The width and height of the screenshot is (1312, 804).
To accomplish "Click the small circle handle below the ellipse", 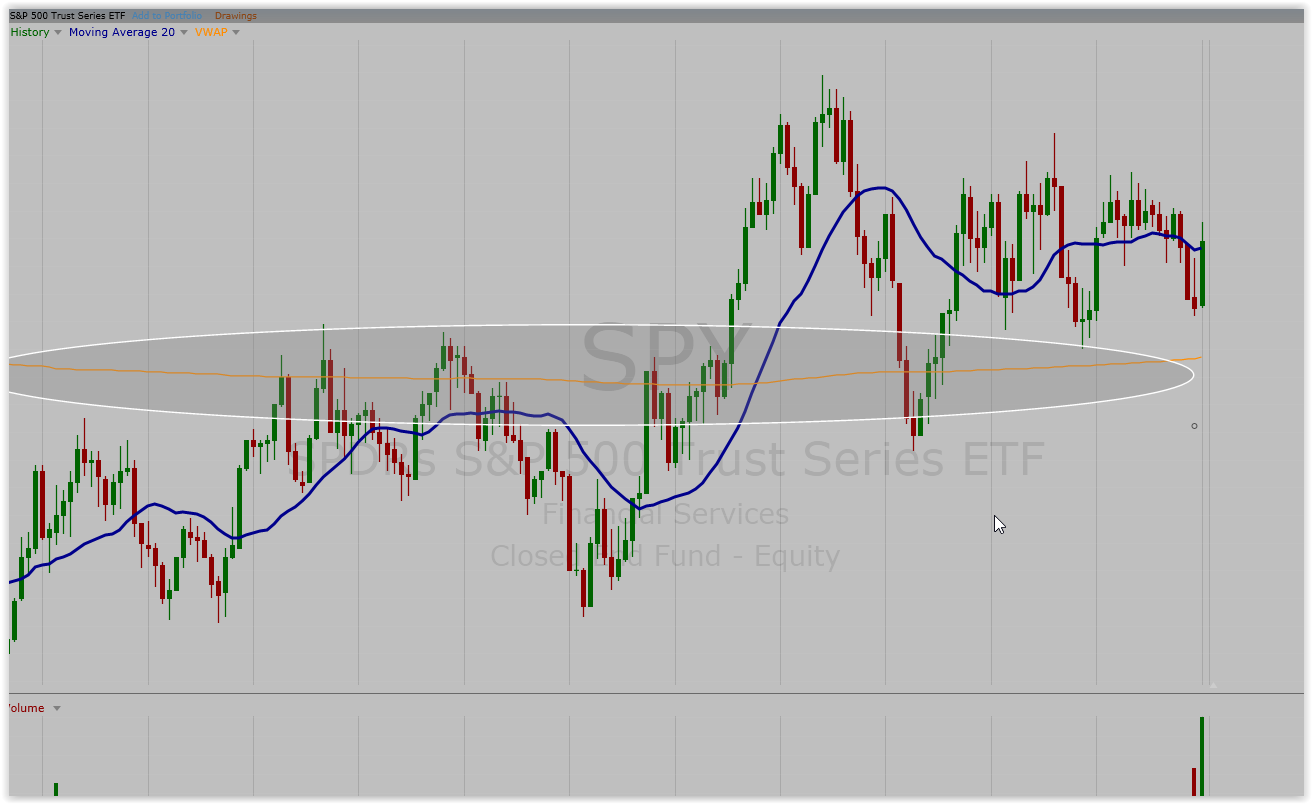I will pos(1194,426).
